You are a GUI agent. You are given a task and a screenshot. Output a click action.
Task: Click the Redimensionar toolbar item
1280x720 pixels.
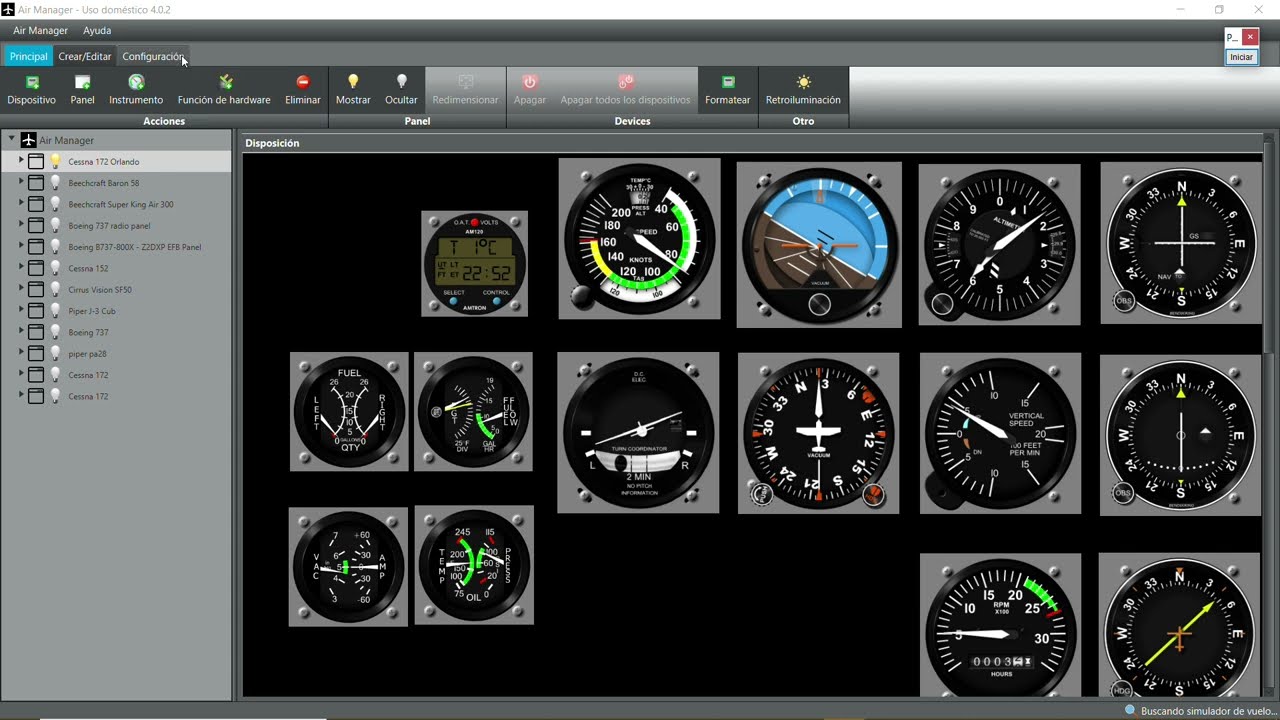[465, 89]
